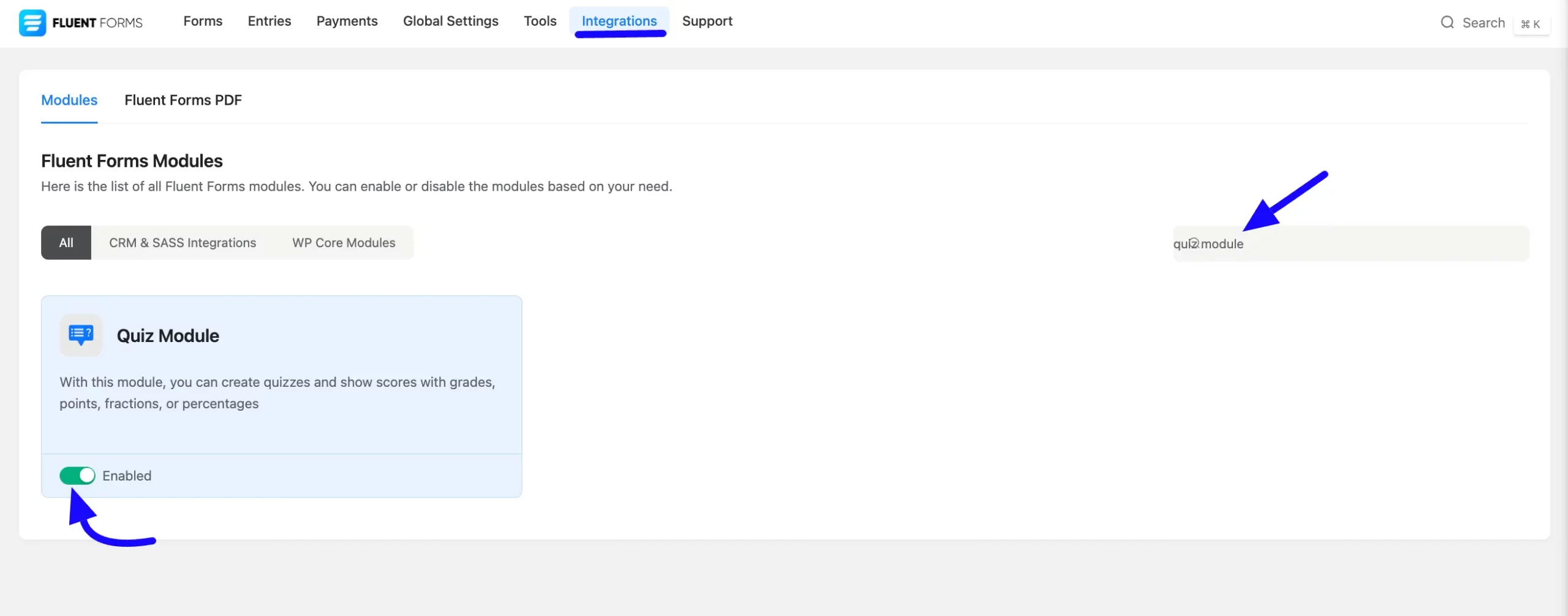The height and width of the screenshot is (616, 1568).
Task: Show WP Core Modules only
Action: tap(343, 243)
